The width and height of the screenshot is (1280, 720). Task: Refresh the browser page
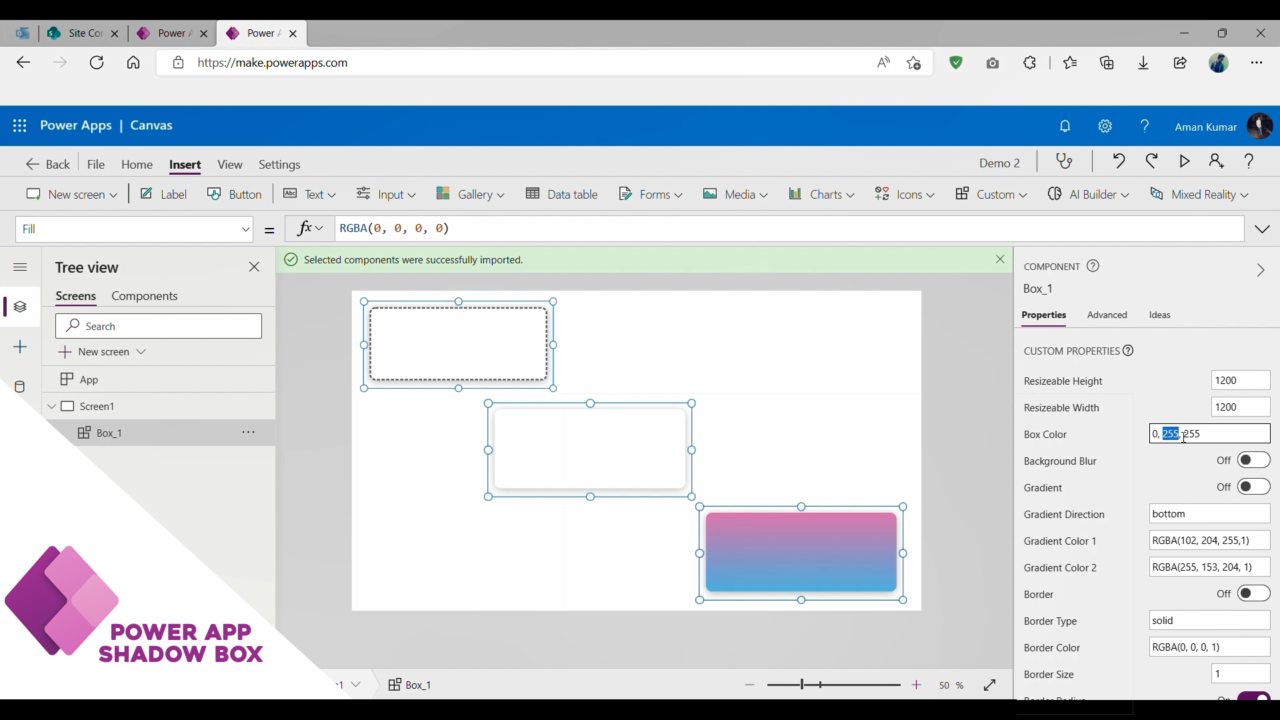96,62
